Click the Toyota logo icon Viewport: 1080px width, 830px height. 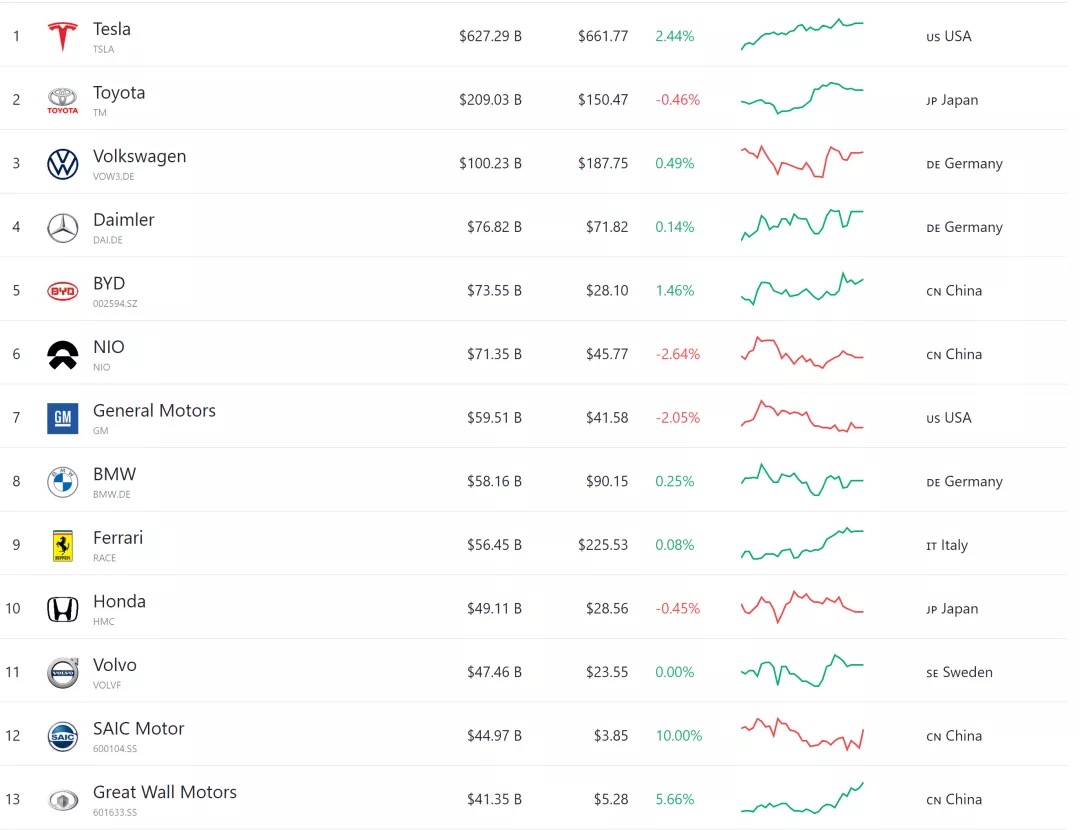pyautogui.click(x=63, y=100)
